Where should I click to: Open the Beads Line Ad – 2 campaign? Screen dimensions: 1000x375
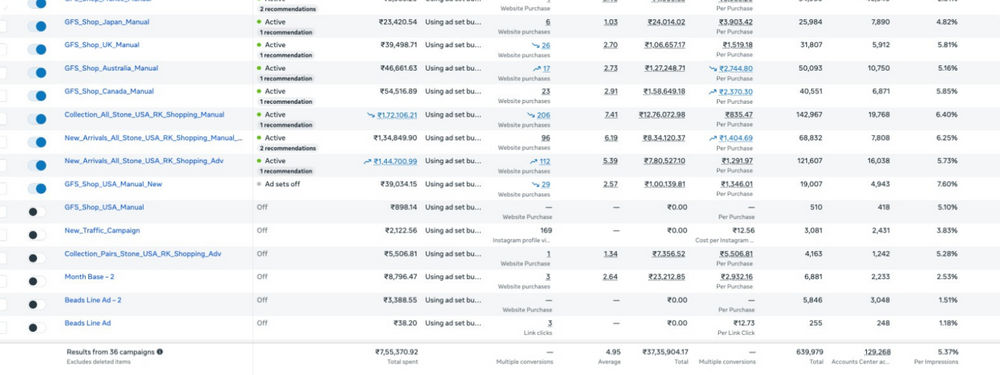click(93, 300)
